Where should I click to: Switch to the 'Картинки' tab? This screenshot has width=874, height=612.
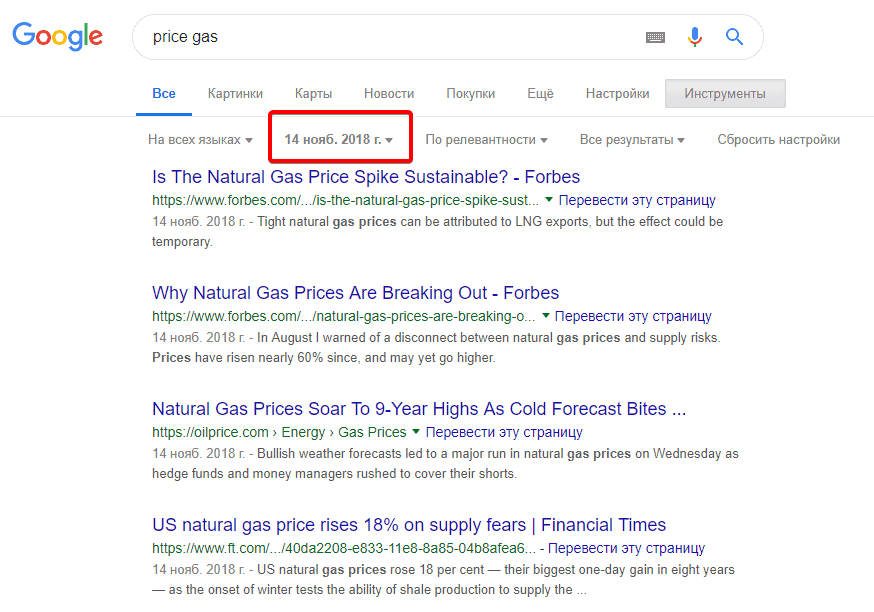(234, 92)
